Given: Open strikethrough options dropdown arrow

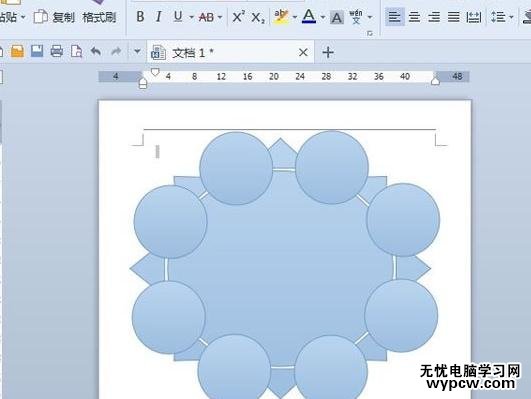Looking at the screenshot, I should point(220,17).
